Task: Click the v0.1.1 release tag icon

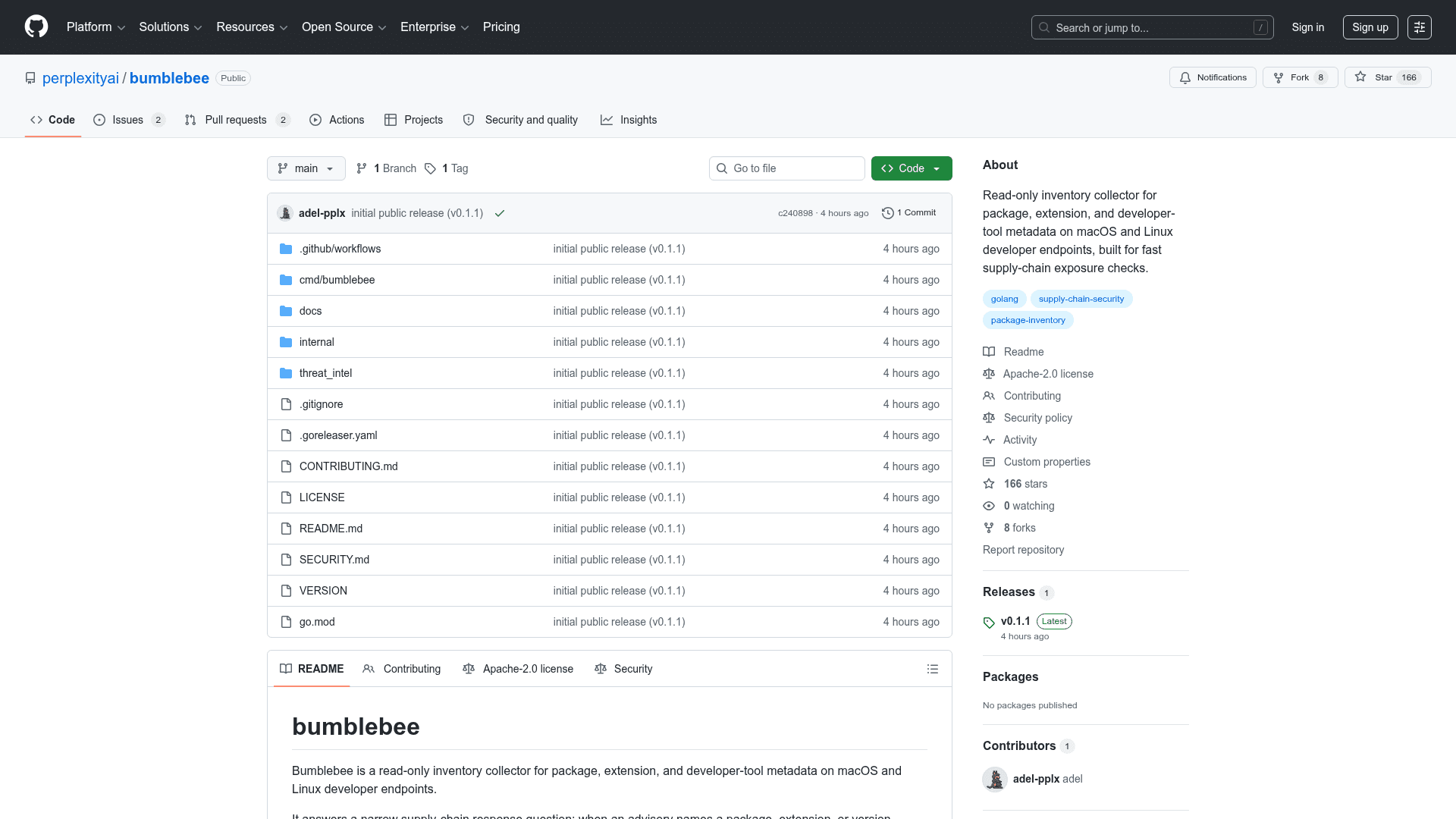Action: click(989, 623)
